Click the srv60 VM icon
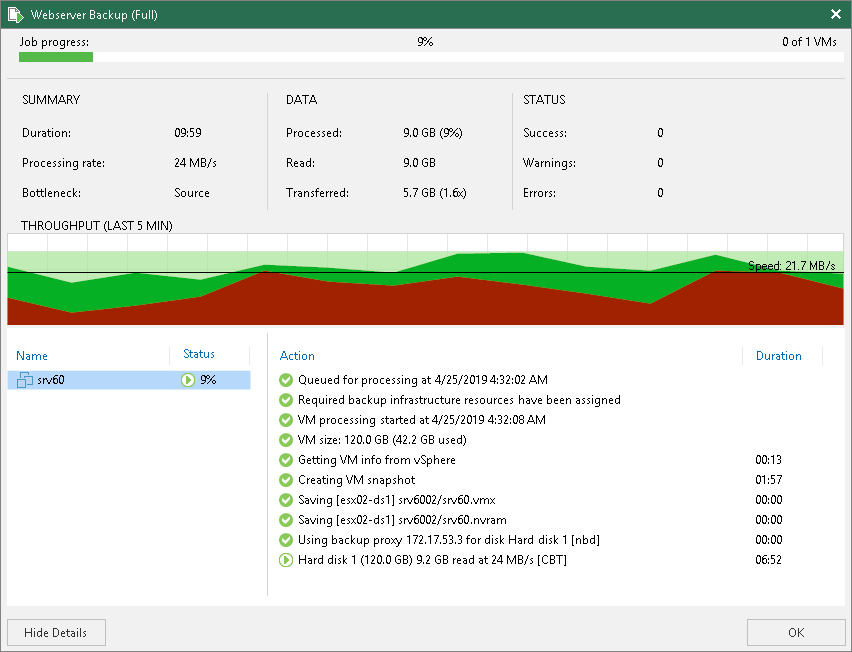The image size is (852, 652). point(24,380)
